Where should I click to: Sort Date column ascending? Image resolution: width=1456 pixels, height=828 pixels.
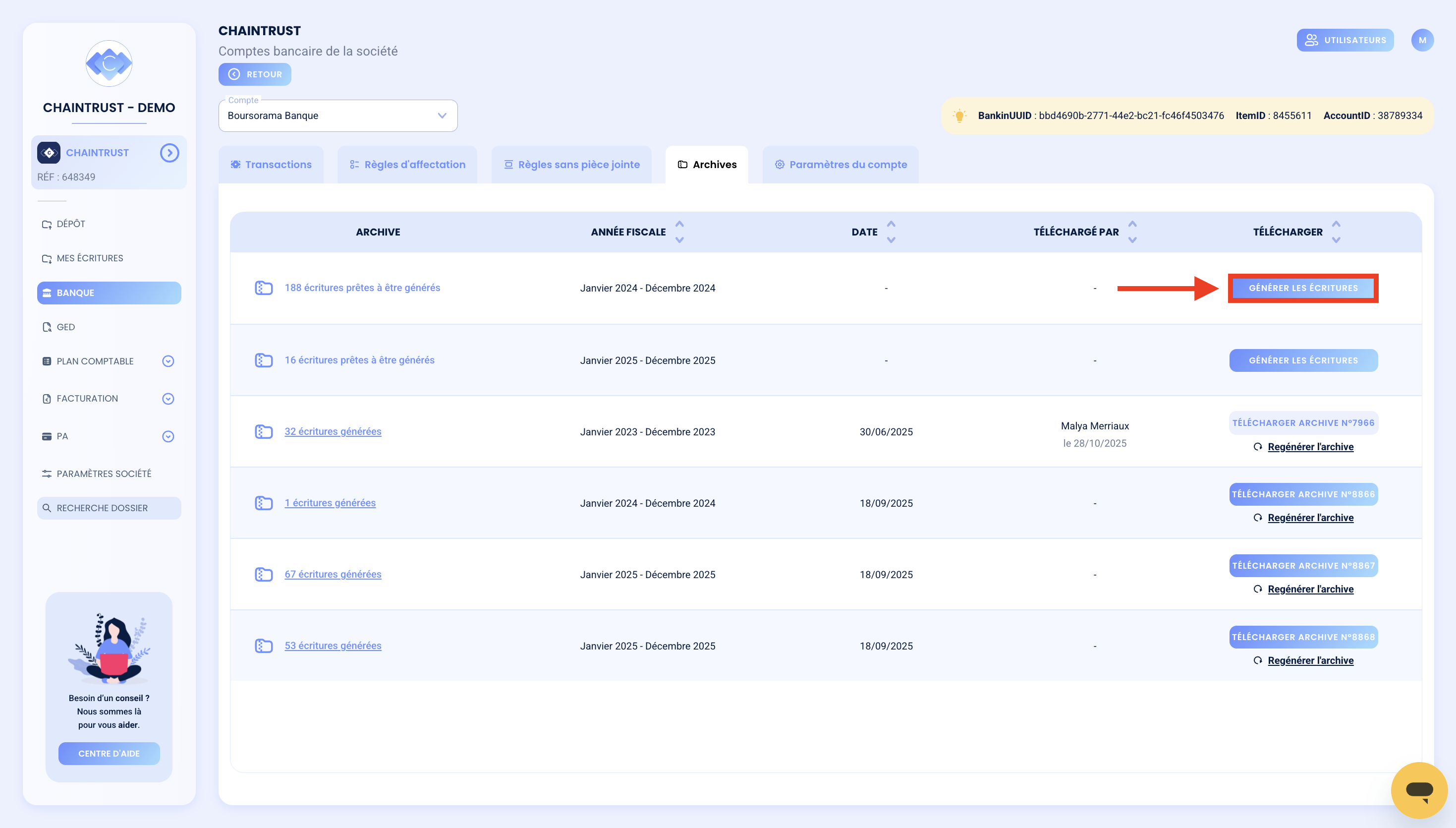(891, 224)
